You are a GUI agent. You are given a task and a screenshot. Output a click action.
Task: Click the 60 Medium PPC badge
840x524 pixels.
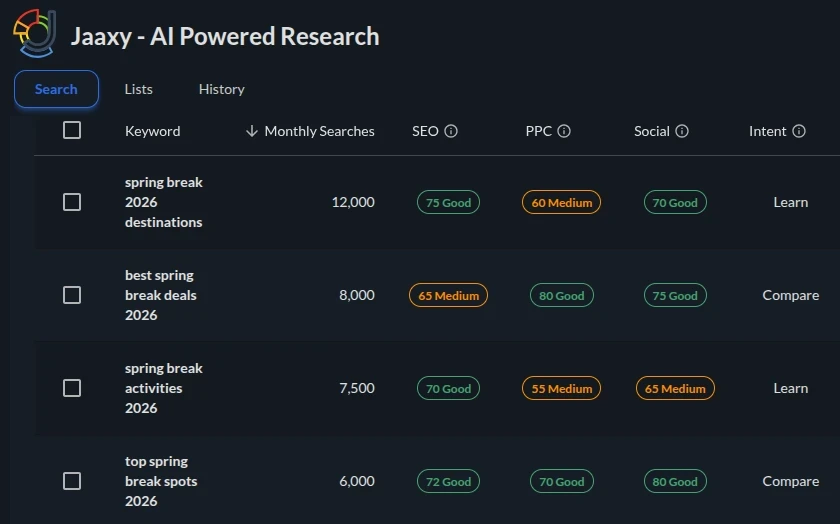561,203
